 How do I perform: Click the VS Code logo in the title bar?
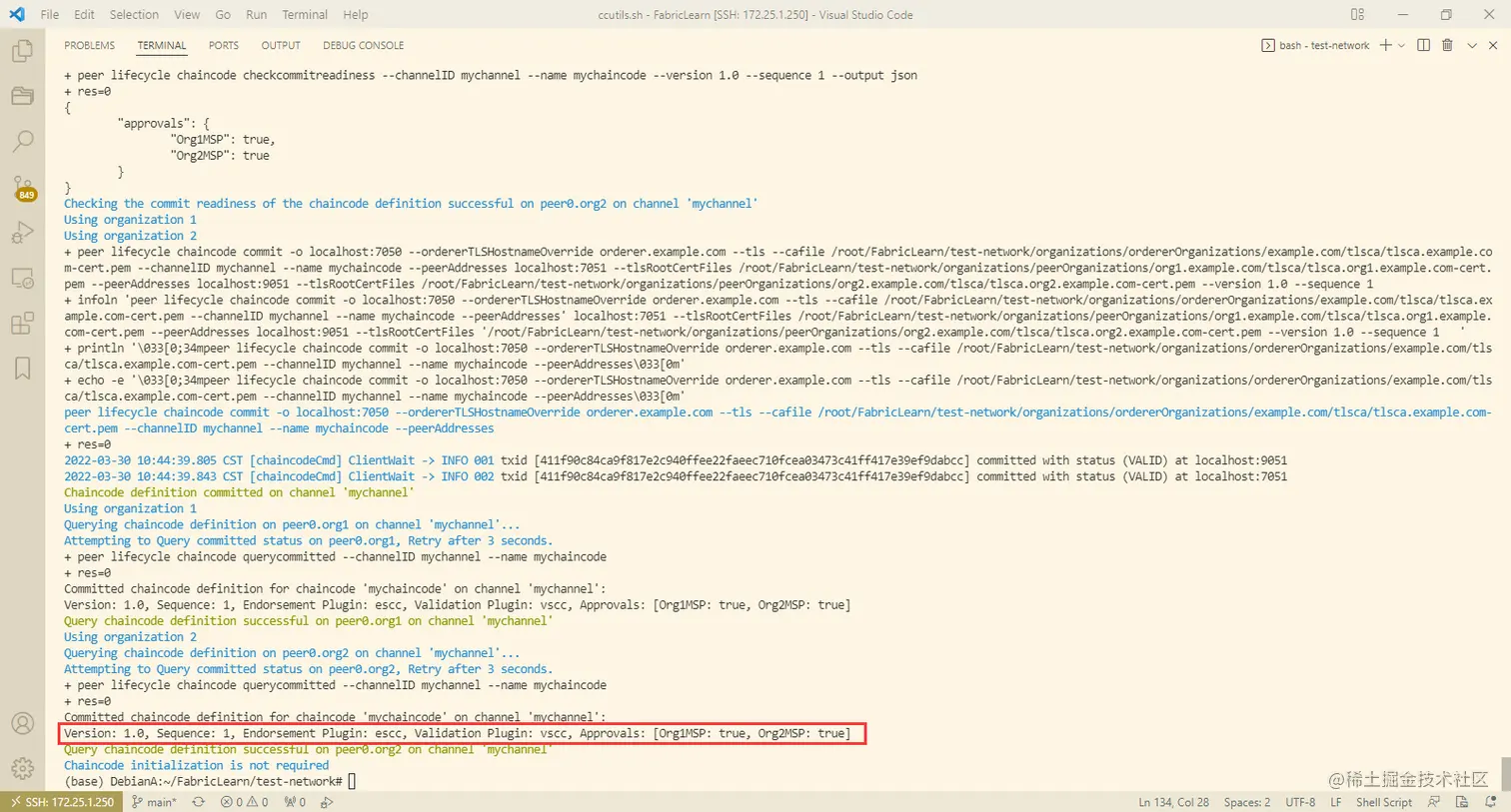[17, 14]
